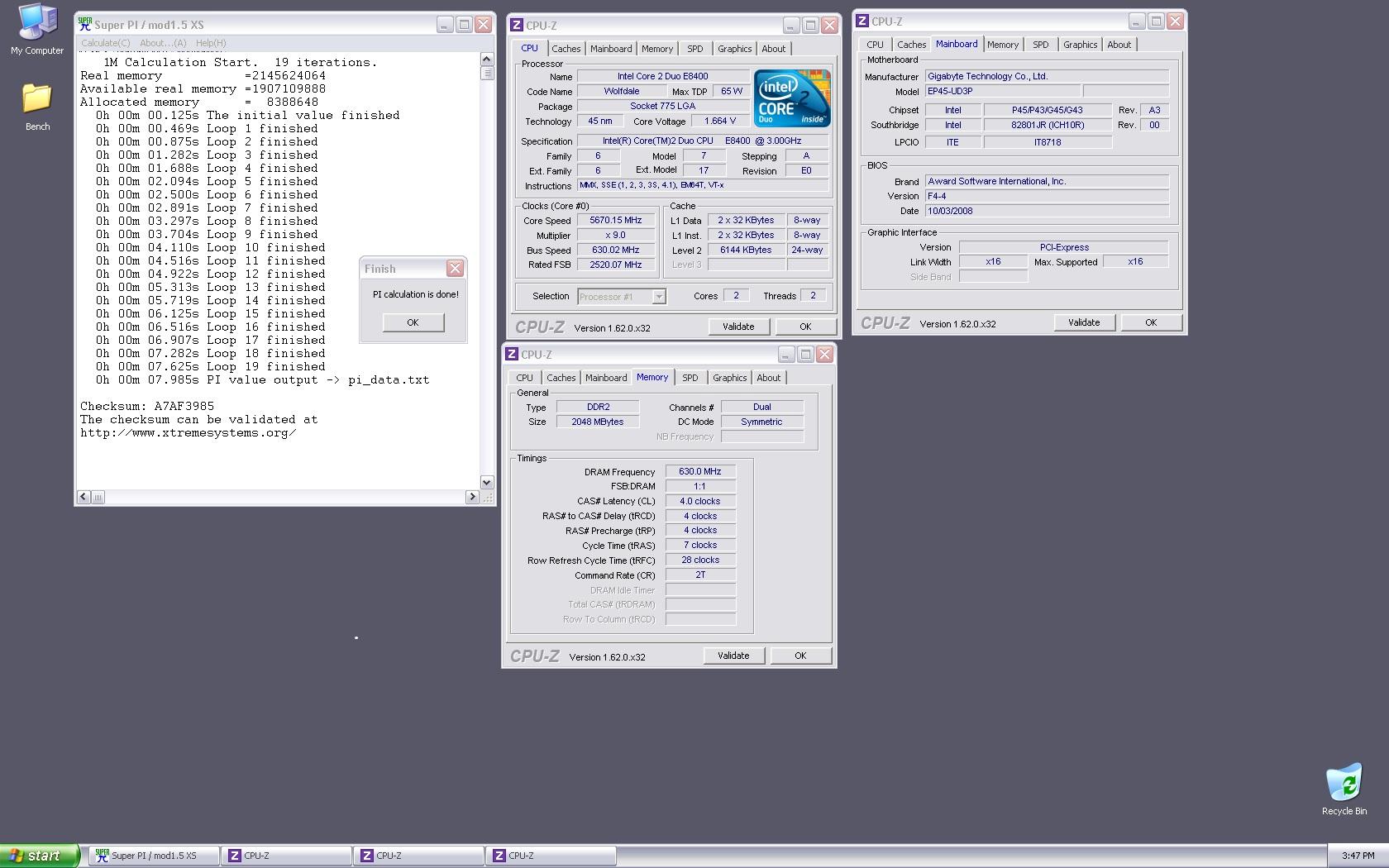Select third CPU-Z taskbar button
The height and width of the screenshot is (868, 1389).
(x=551, y=856)
